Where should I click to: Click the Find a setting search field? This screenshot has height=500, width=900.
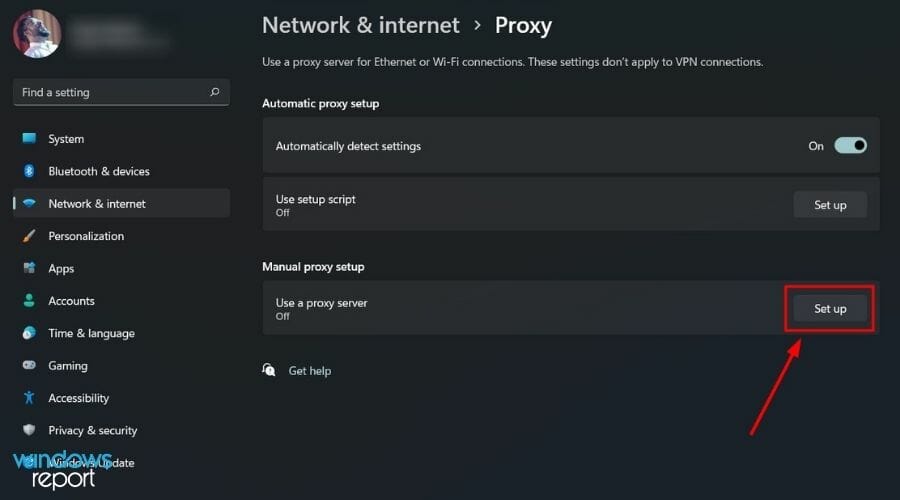(x=110, y=92)
